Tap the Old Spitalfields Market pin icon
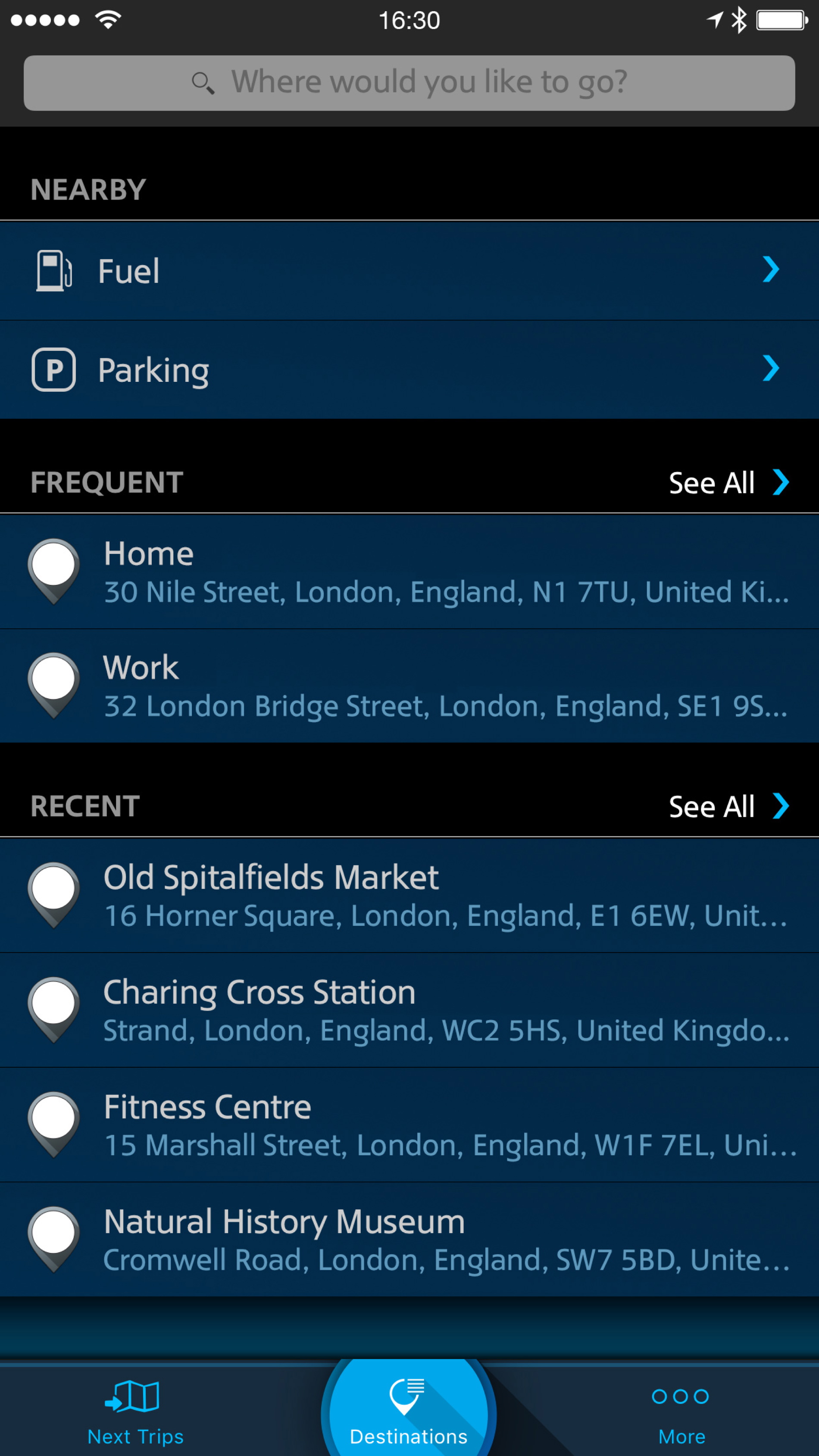The width and height of the screenshot is (819, 1456). click(x=54, y=894)
